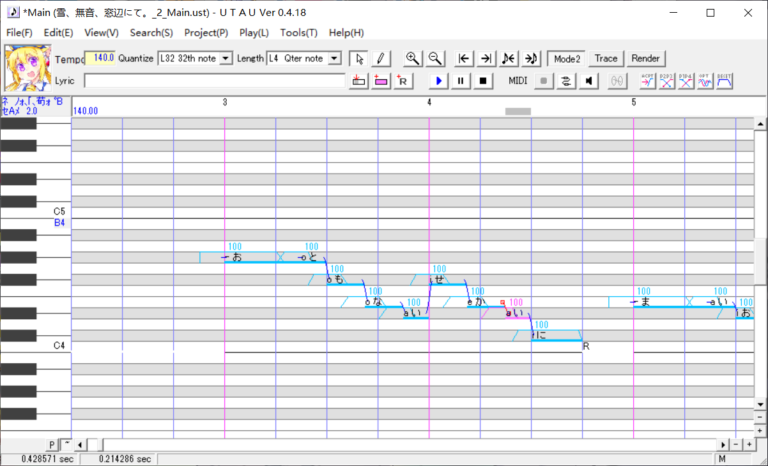Viewport: 768px width, 466px height.
Task: Click the Render button
Action: [646, 59]
